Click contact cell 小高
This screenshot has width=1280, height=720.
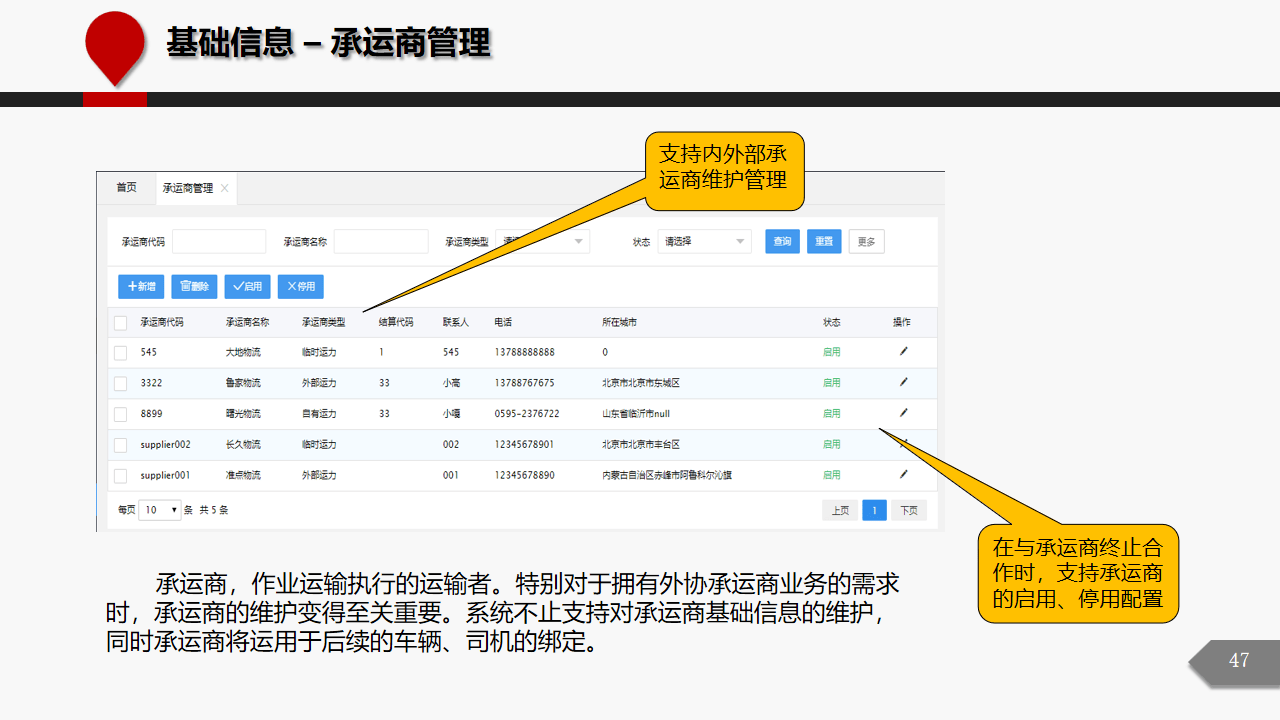pos(452,383)
